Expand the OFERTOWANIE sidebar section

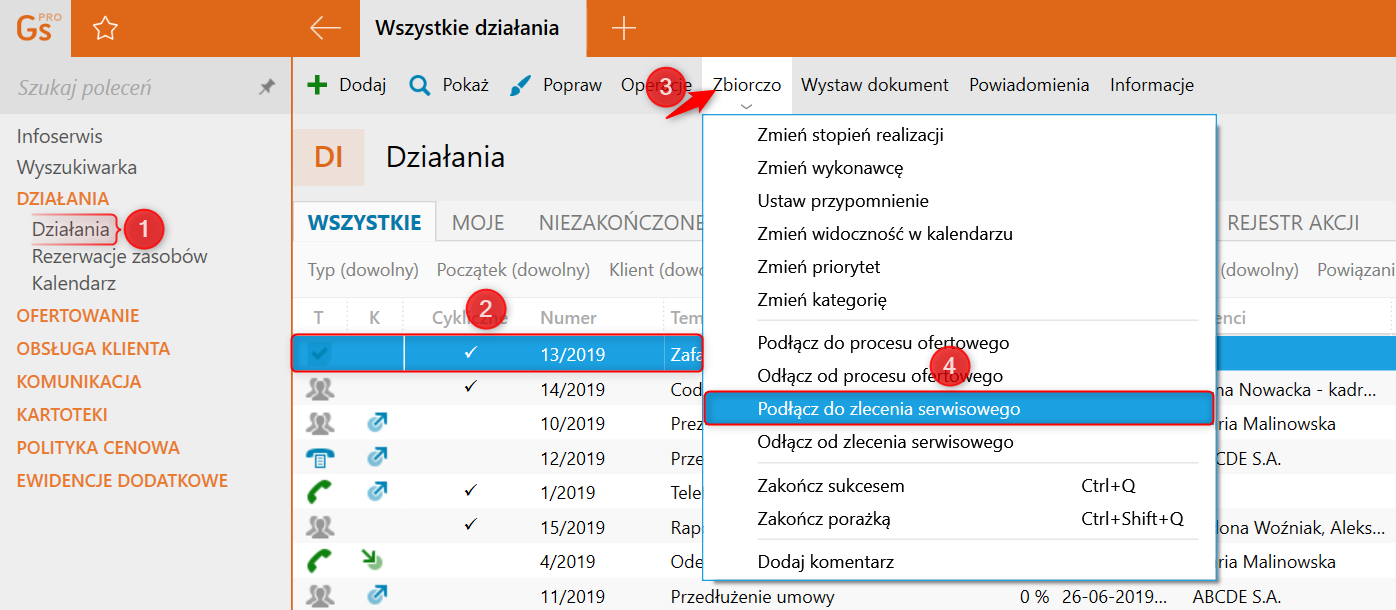tap(78, 316)
